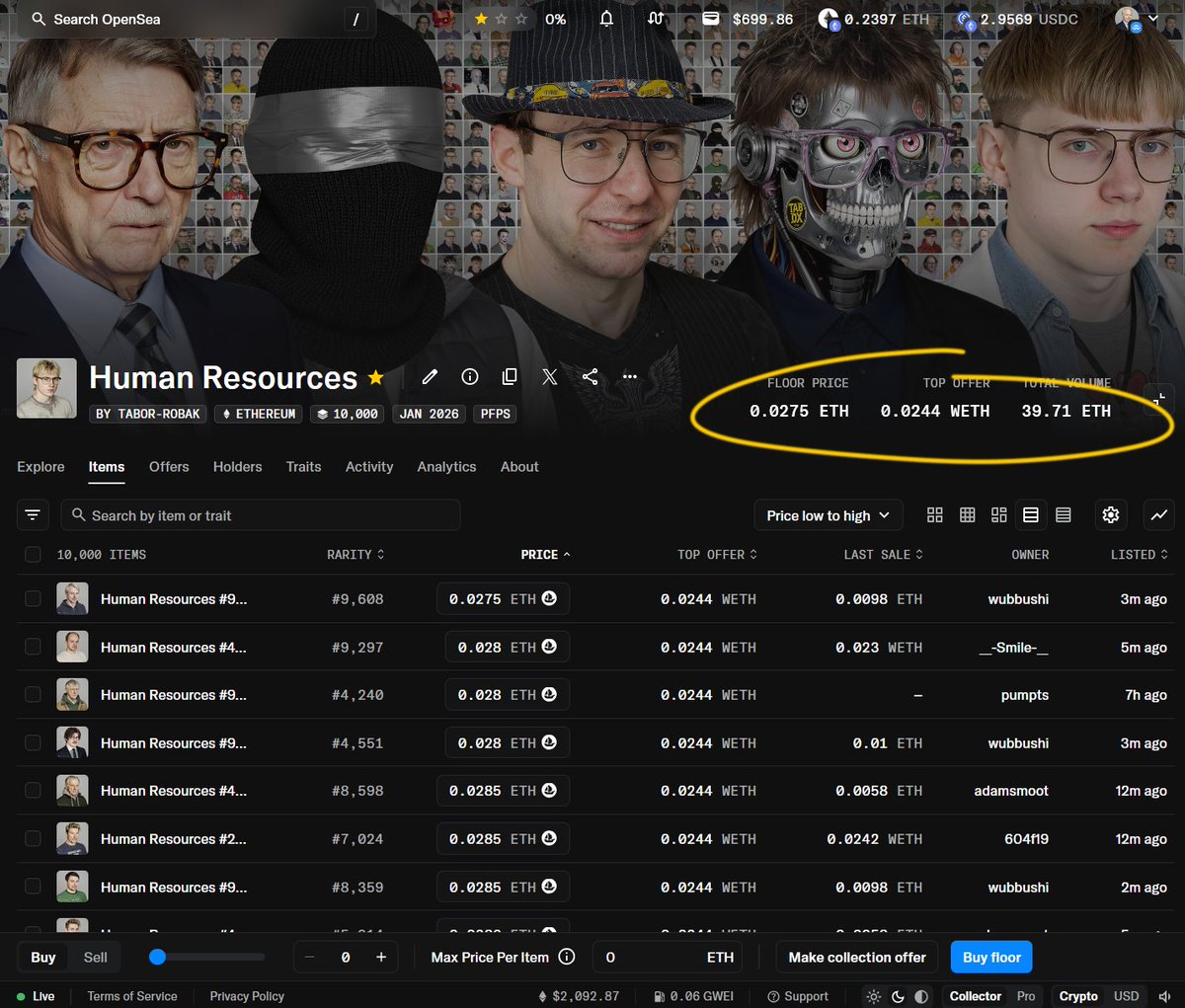
Task: Show the Max Price Per Item info
Action: [x=567, y=956]
